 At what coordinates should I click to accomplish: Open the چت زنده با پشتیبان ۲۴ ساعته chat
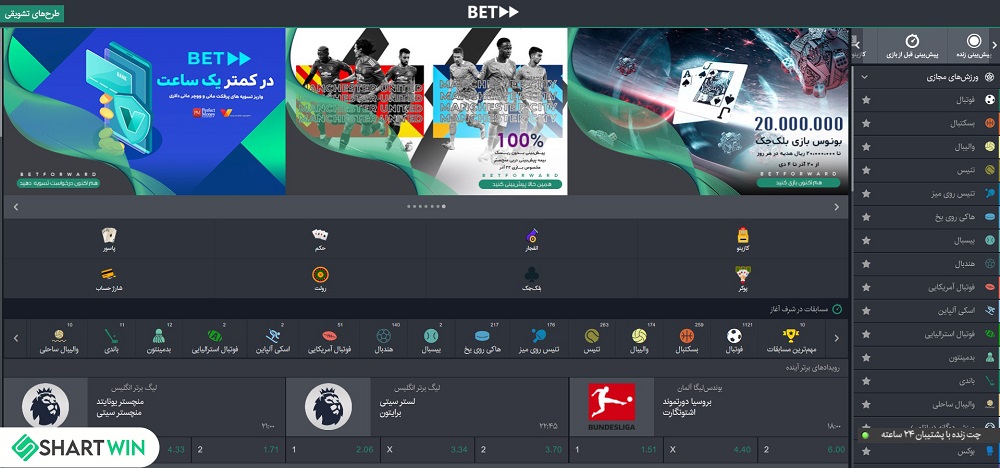pyautogui.click(x=929, y=434)
